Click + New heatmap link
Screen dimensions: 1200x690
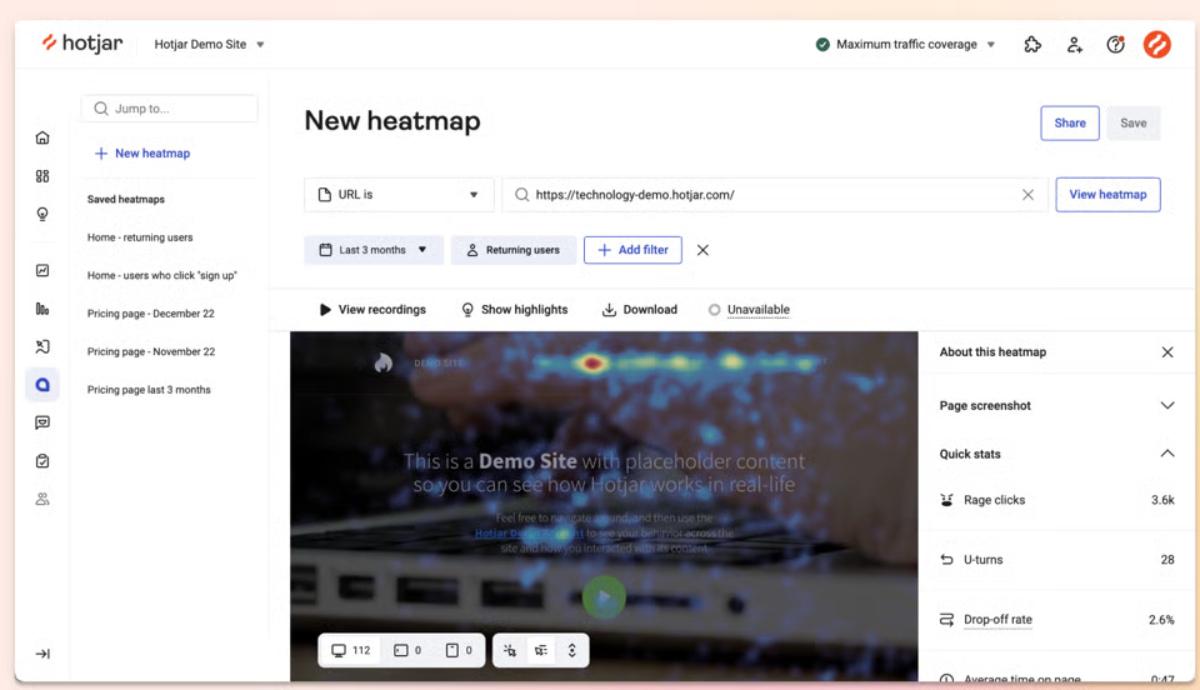[142, 153]
